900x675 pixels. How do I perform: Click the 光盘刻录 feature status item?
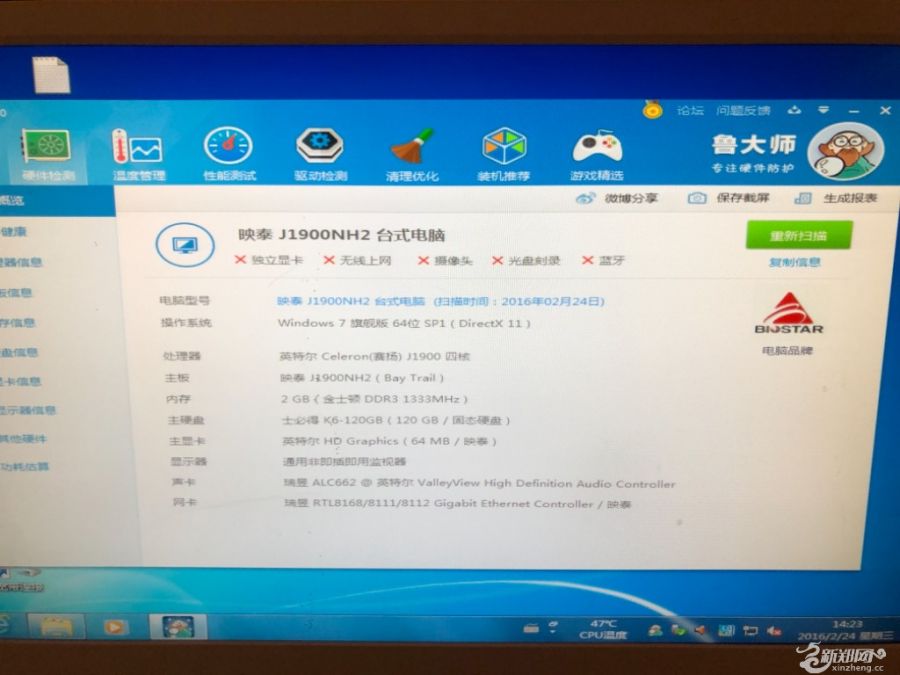[x=526, y=261]
